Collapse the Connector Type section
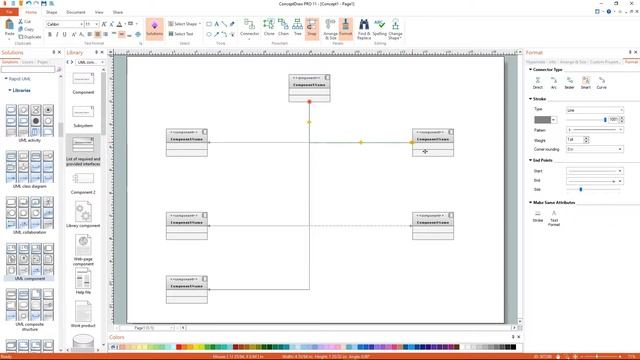This screenshot has width=640, height=360. coord(531,70)
